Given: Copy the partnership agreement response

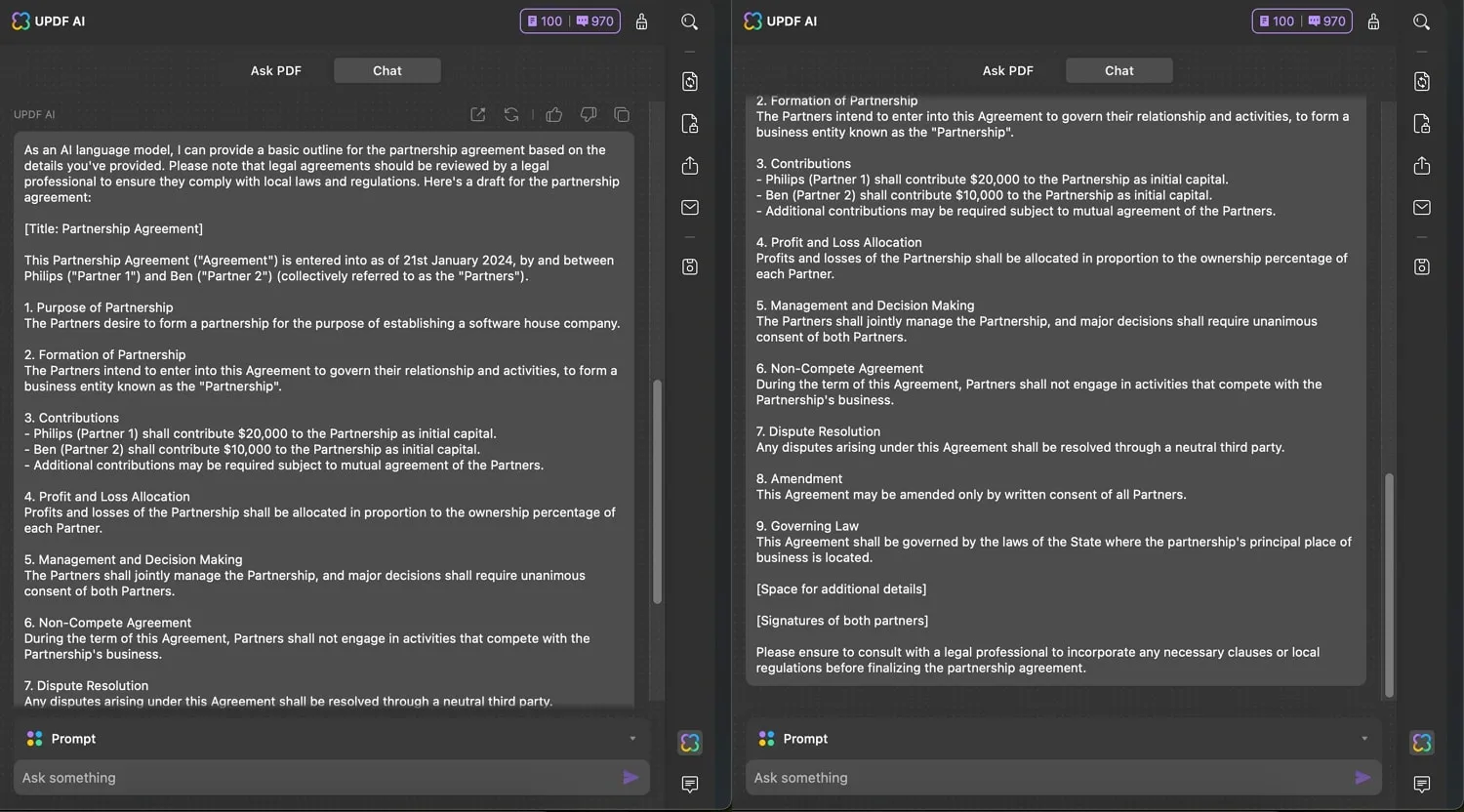Looking at the screenshot, I should click(622, 114).
